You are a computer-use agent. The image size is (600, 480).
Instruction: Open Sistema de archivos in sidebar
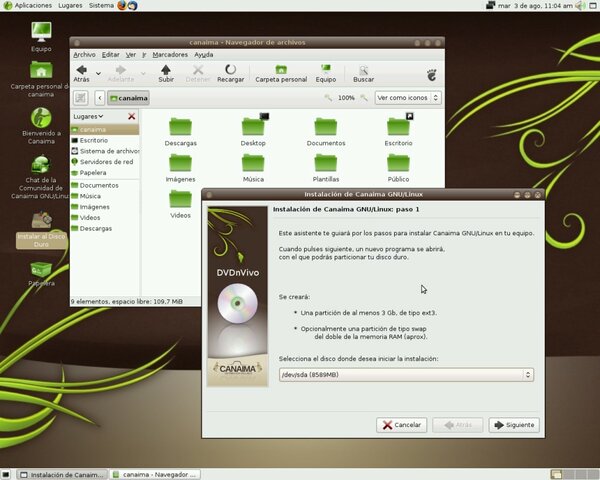pos(104,151)
